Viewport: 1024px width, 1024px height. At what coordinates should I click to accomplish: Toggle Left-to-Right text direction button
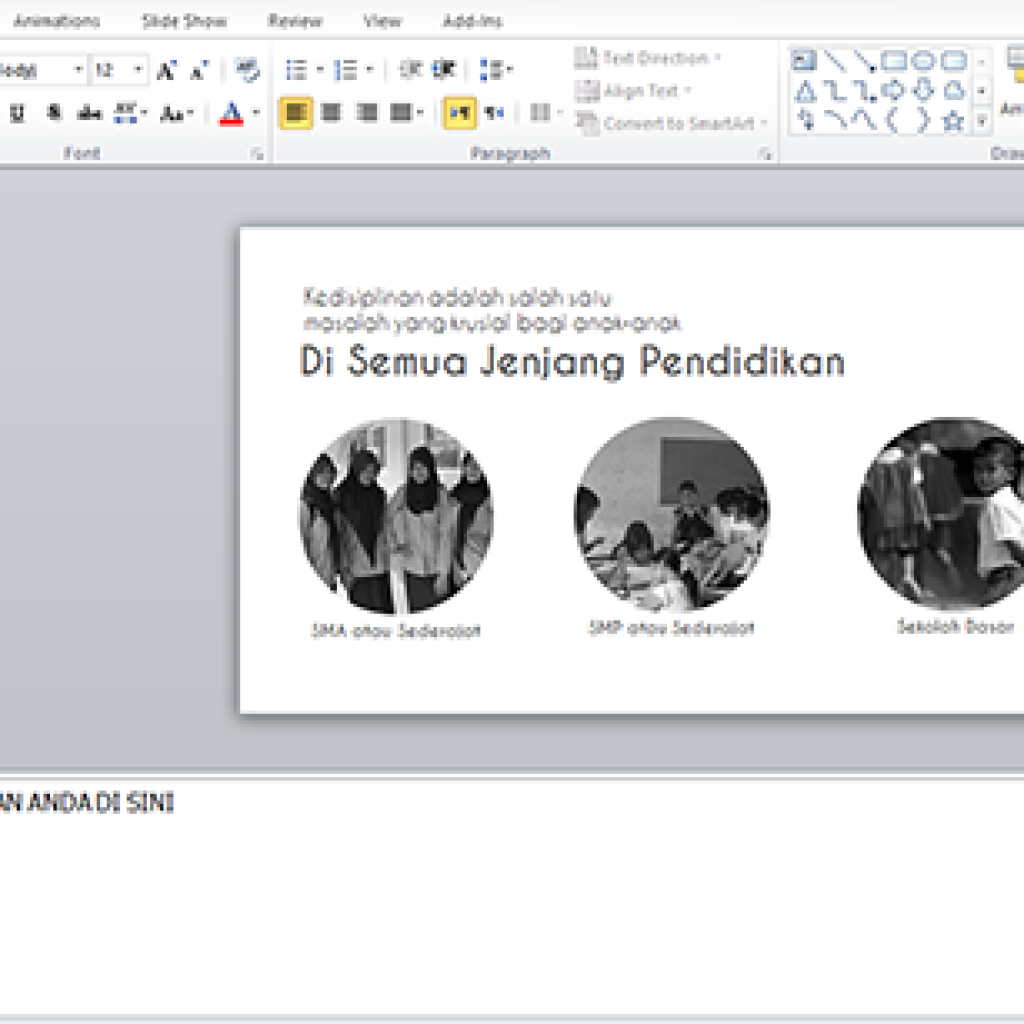[x=460, y=112]
